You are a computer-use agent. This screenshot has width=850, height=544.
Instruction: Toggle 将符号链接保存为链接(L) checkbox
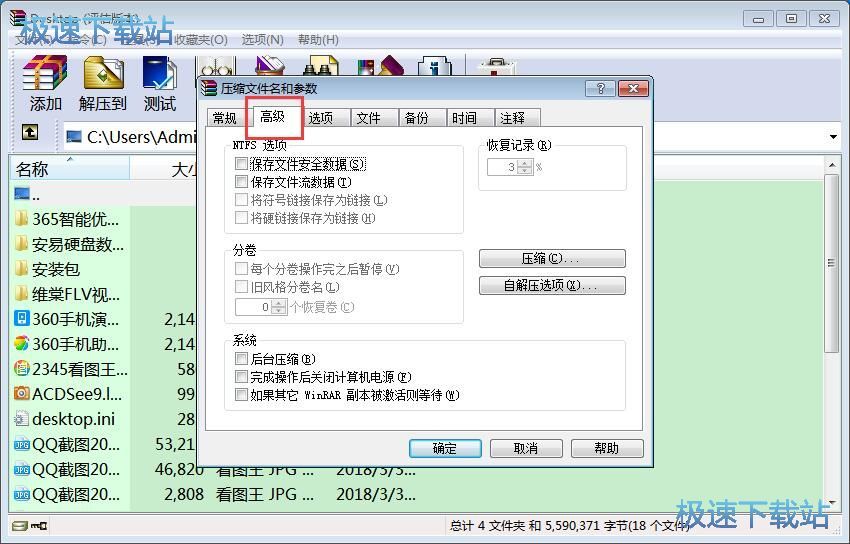pos(241,200)
